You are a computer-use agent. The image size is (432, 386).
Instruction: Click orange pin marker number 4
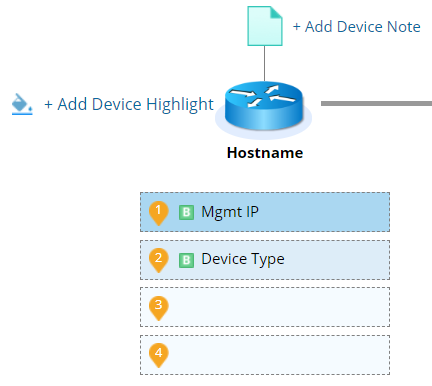click(x=158, y=356)
